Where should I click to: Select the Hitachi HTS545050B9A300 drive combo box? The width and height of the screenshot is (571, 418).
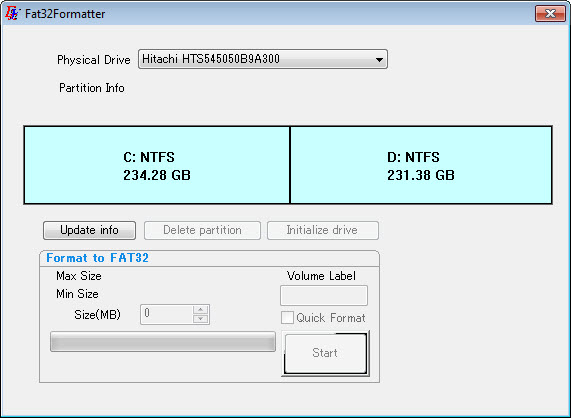pyautogui.click(x=263, y=59)
